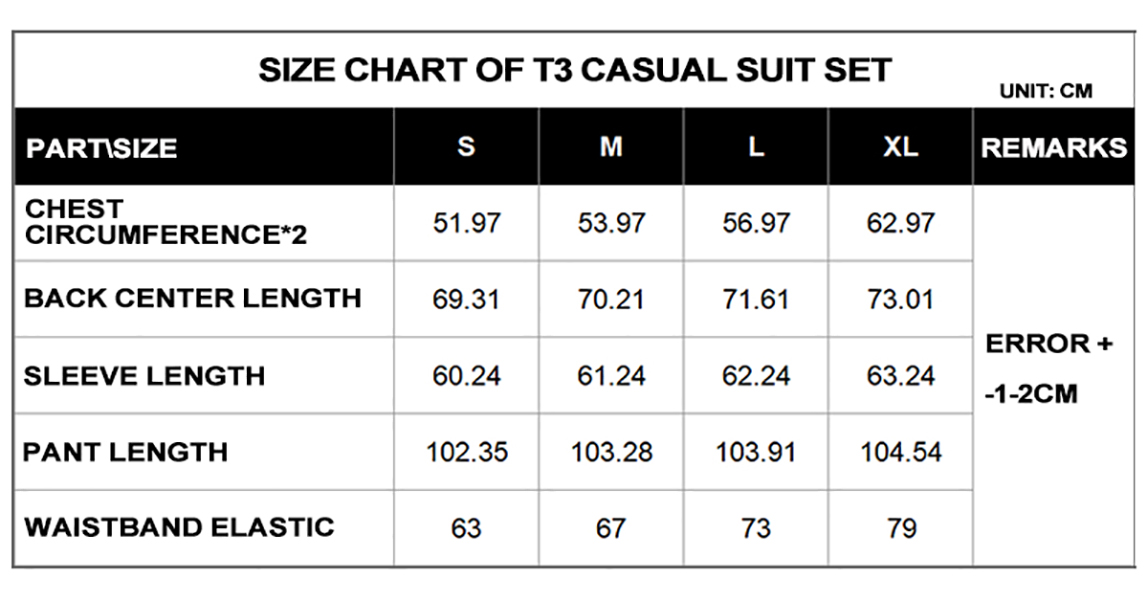This screenshot has height=600, width=1148.
Task: Click the Sleeve Length row label
Action: tap(144, 376)
